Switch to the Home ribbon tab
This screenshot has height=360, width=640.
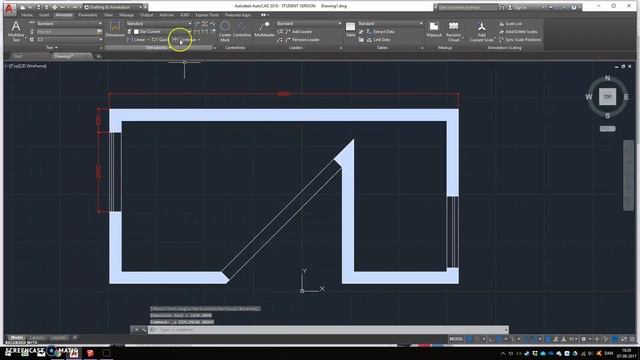coord(27,15)
